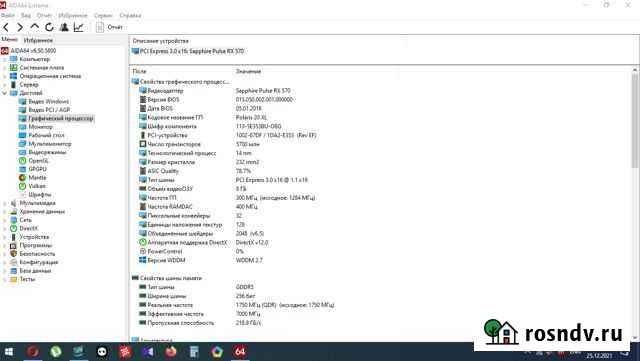640x361 pixels.
Task: Select the PCI Express 3.0 x16 Sapphire Pulse RX 570 device
Action: [188, 51]
